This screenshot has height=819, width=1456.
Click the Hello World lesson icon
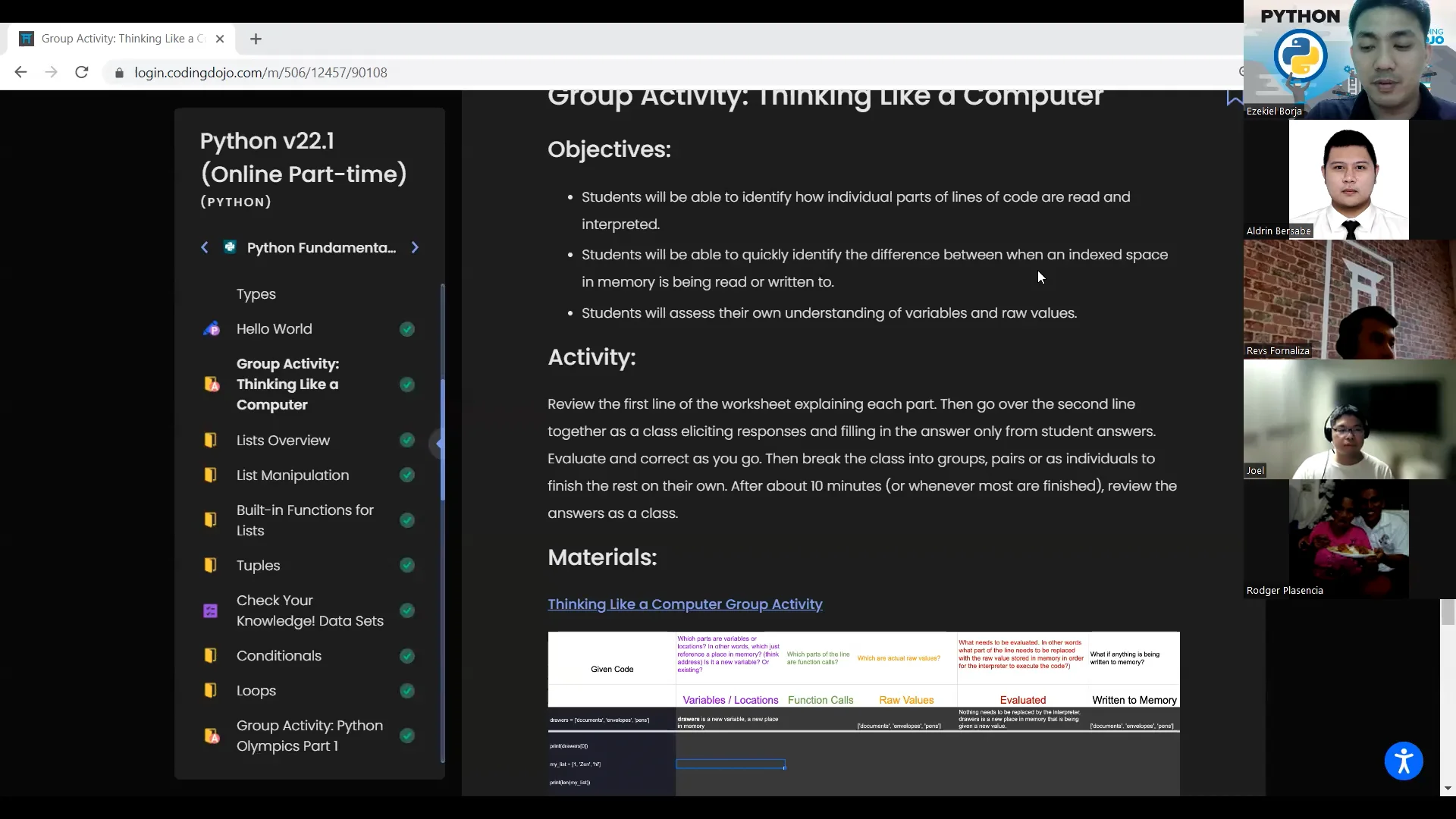tap(212, 329)
